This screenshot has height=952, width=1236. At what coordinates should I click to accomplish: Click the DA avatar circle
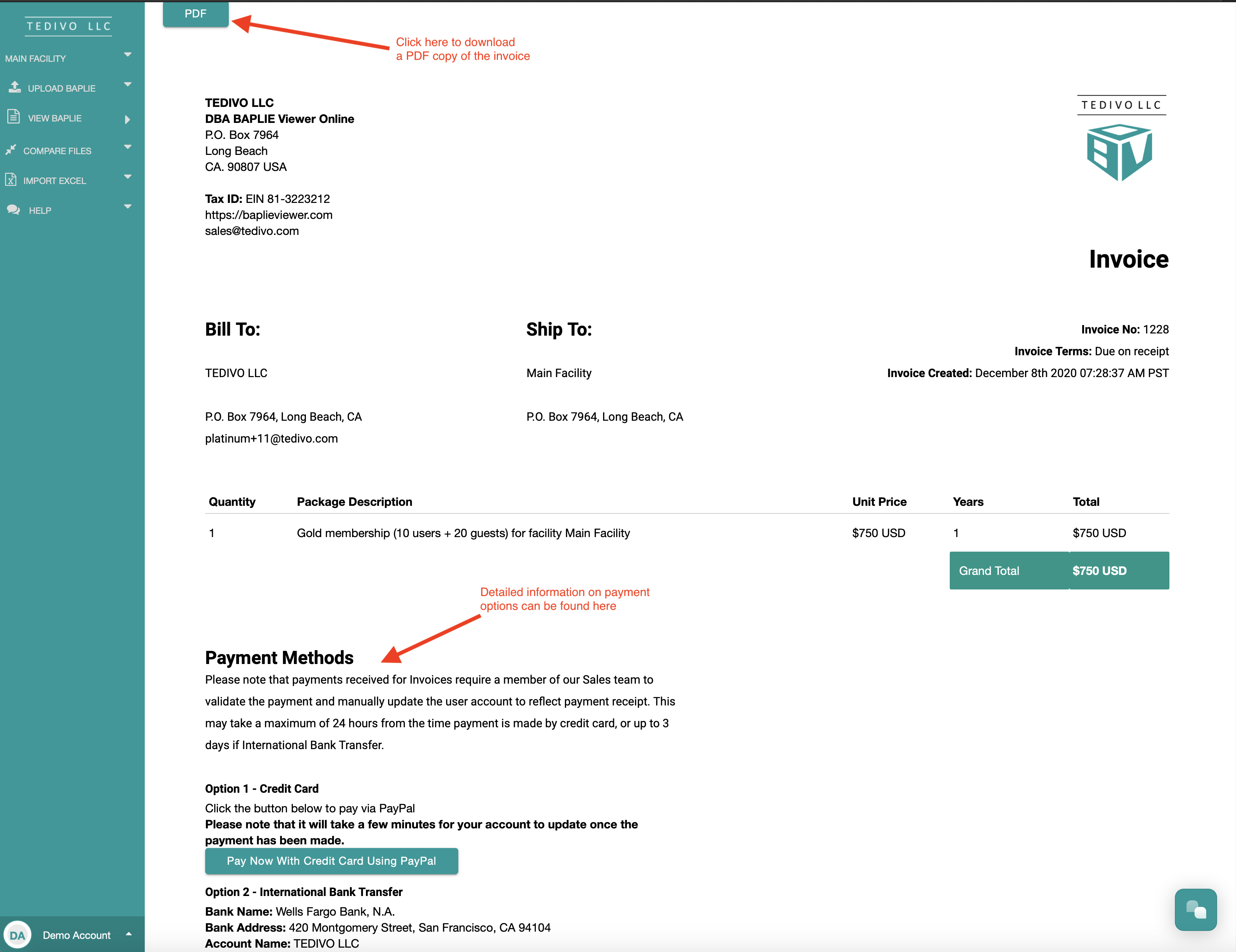click(17, 935)
